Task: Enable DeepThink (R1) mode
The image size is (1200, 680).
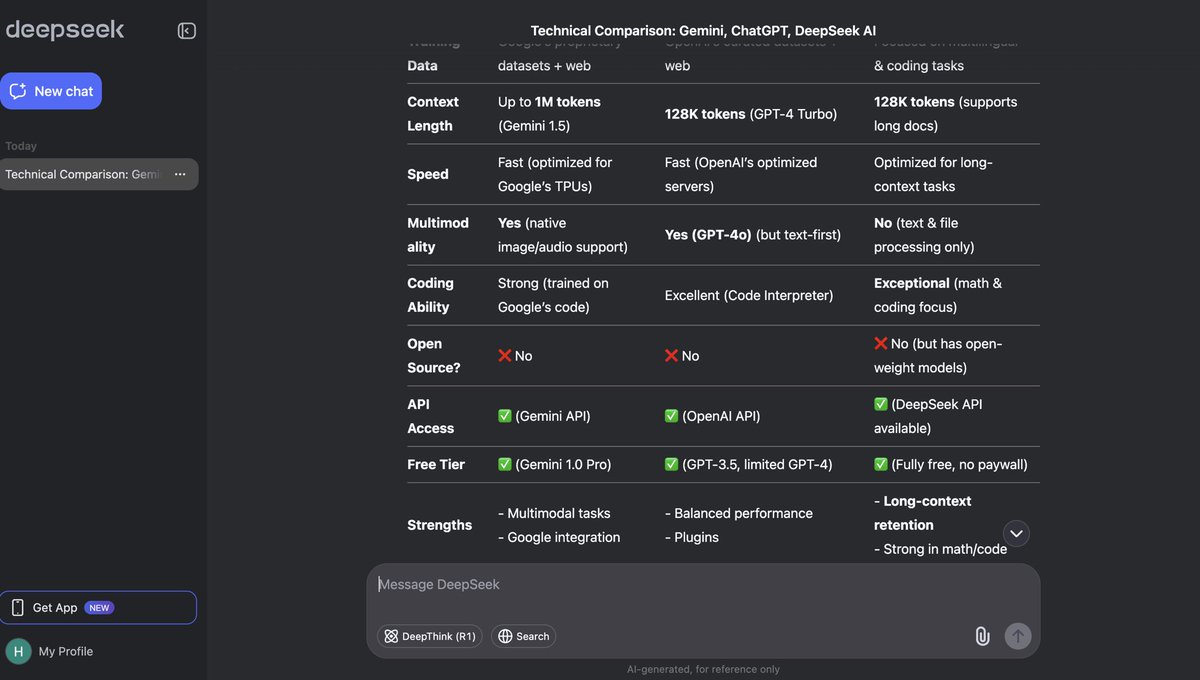Action: (x=429, y=636)
